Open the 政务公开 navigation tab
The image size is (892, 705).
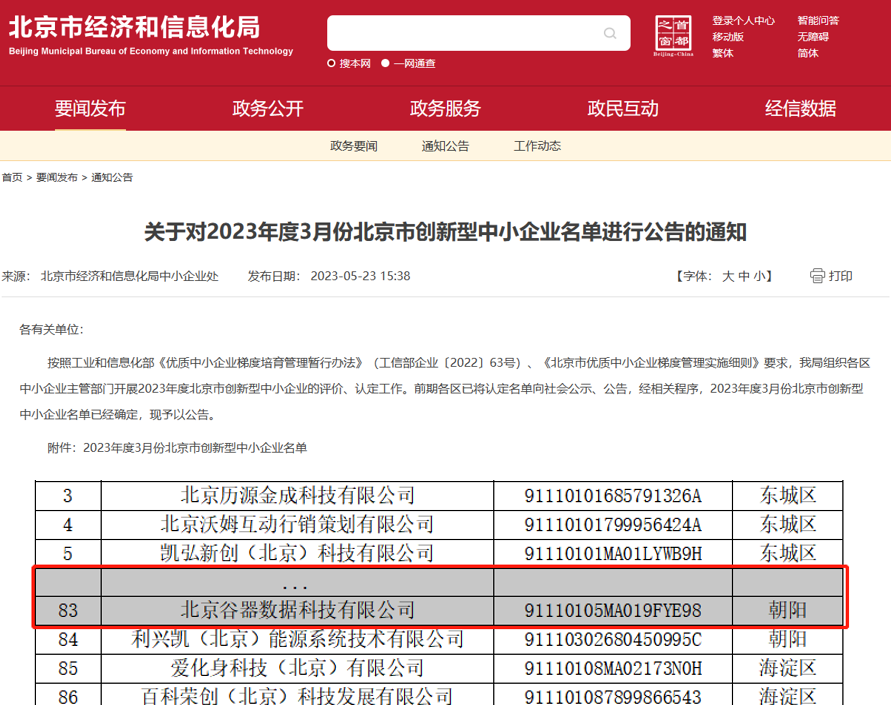267,109
